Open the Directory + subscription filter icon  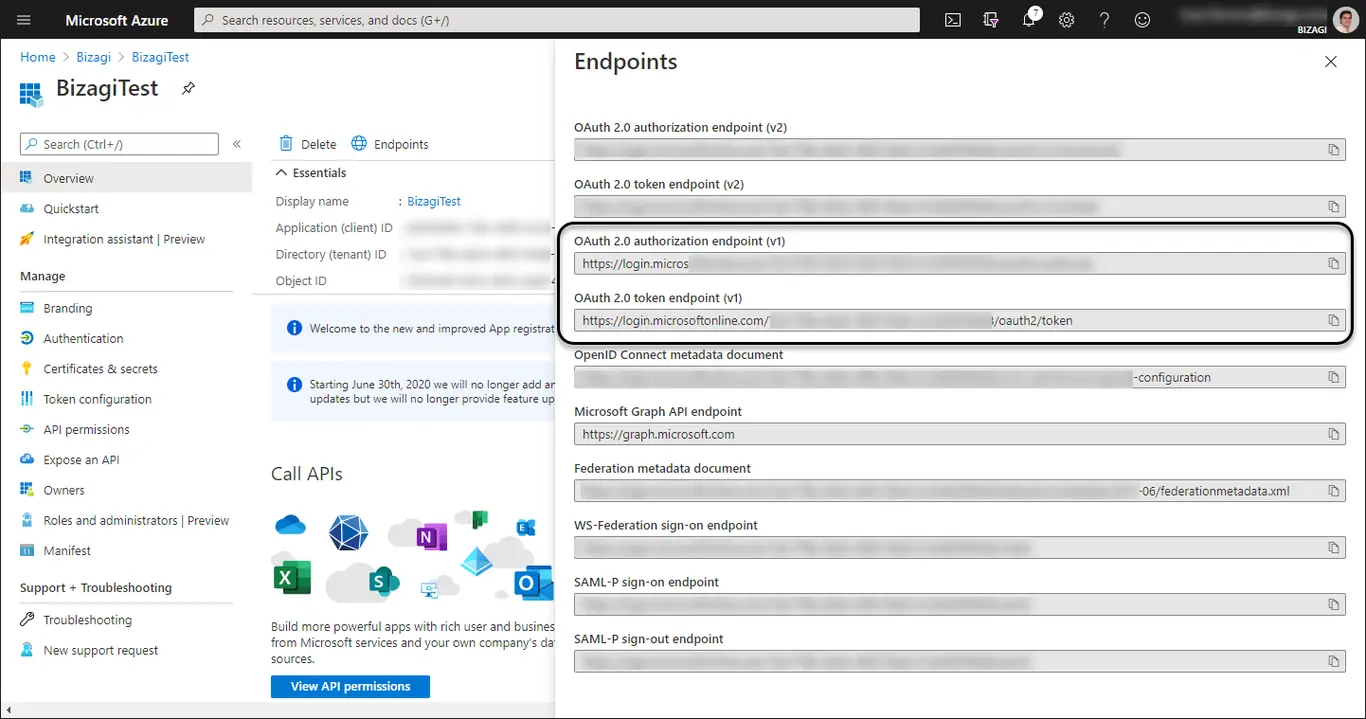pyautogui.click(x=991, y=20)
